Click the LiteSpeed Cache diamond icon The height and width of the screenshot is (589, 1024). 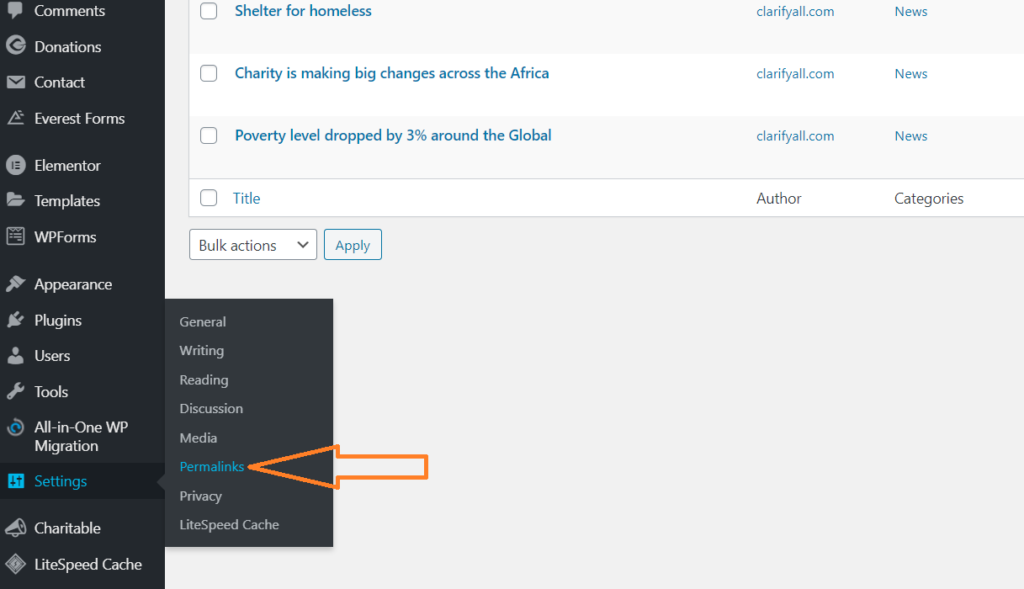tap(15, 564)
